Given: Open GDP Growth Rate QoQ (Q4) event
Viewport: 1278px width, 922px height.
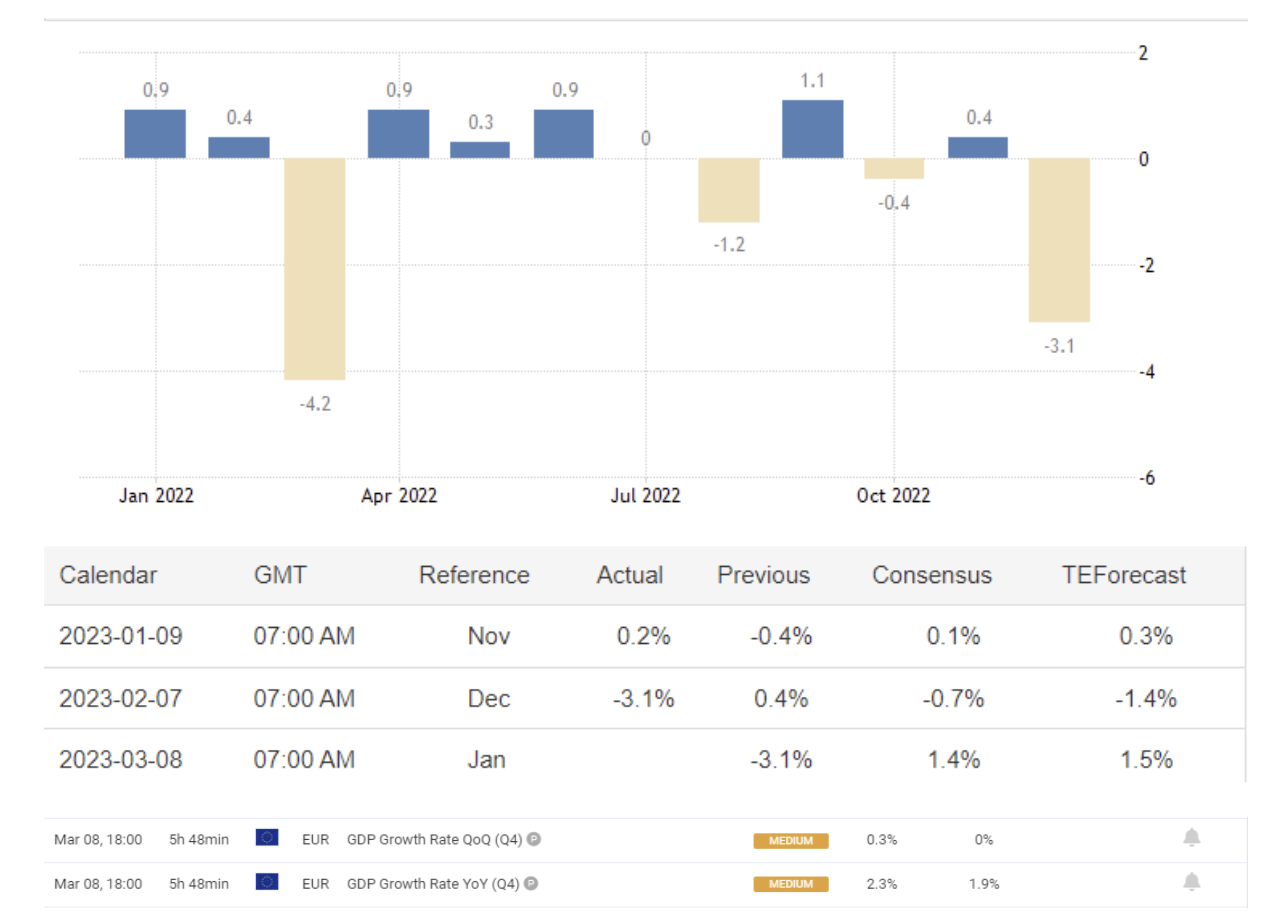Looking at the screenshot, I should coord(433,840).
